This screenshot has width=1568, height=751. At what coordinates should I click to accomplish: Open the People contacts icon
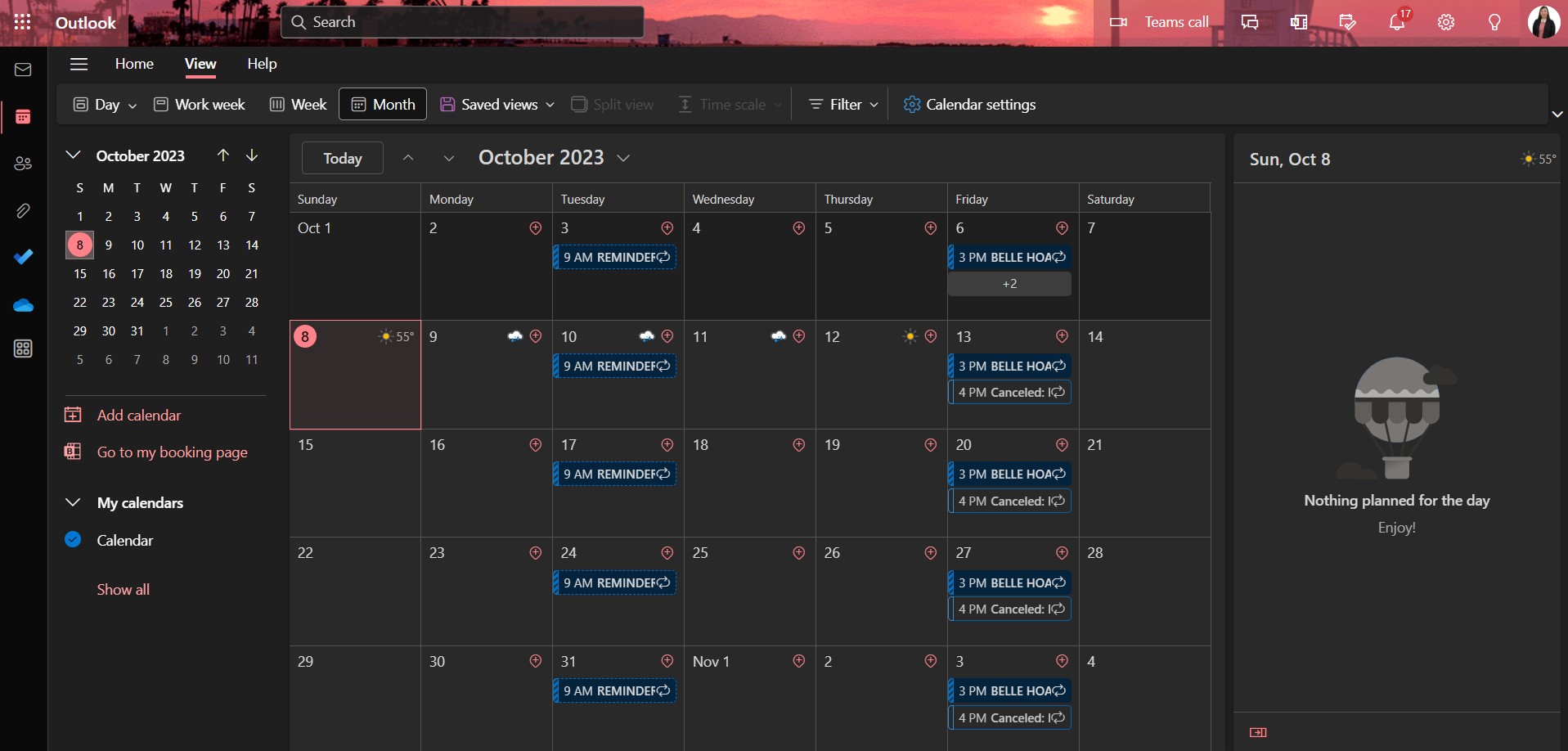click(x=23, y=164)
